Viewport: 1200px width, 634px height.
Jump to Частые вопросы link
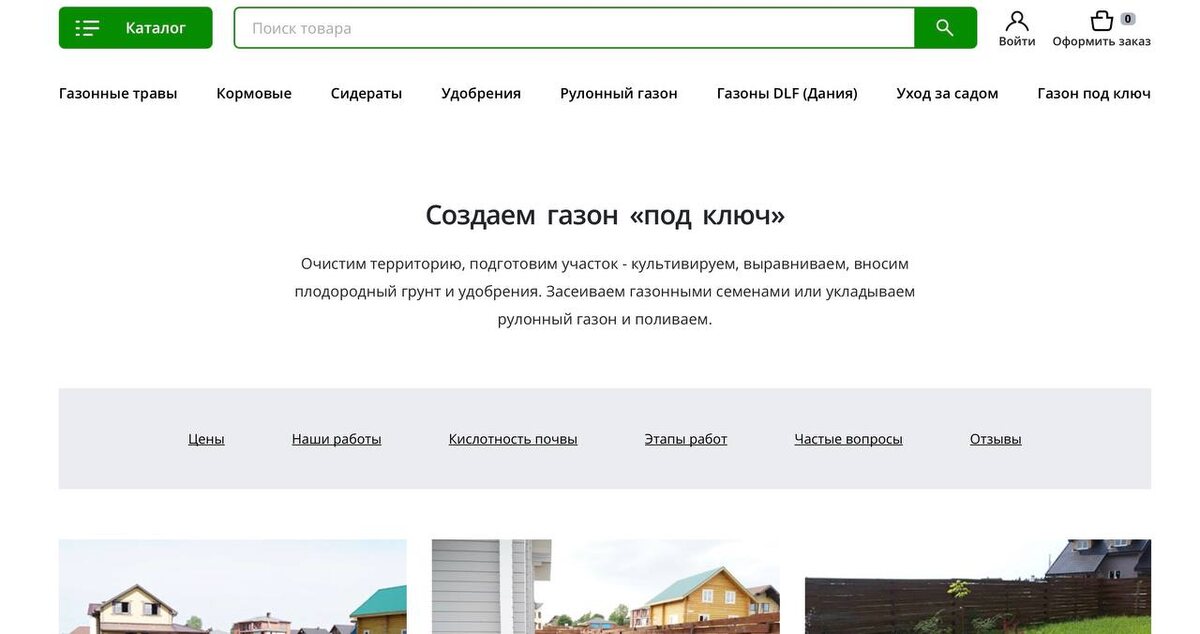(x=848, y=439)
